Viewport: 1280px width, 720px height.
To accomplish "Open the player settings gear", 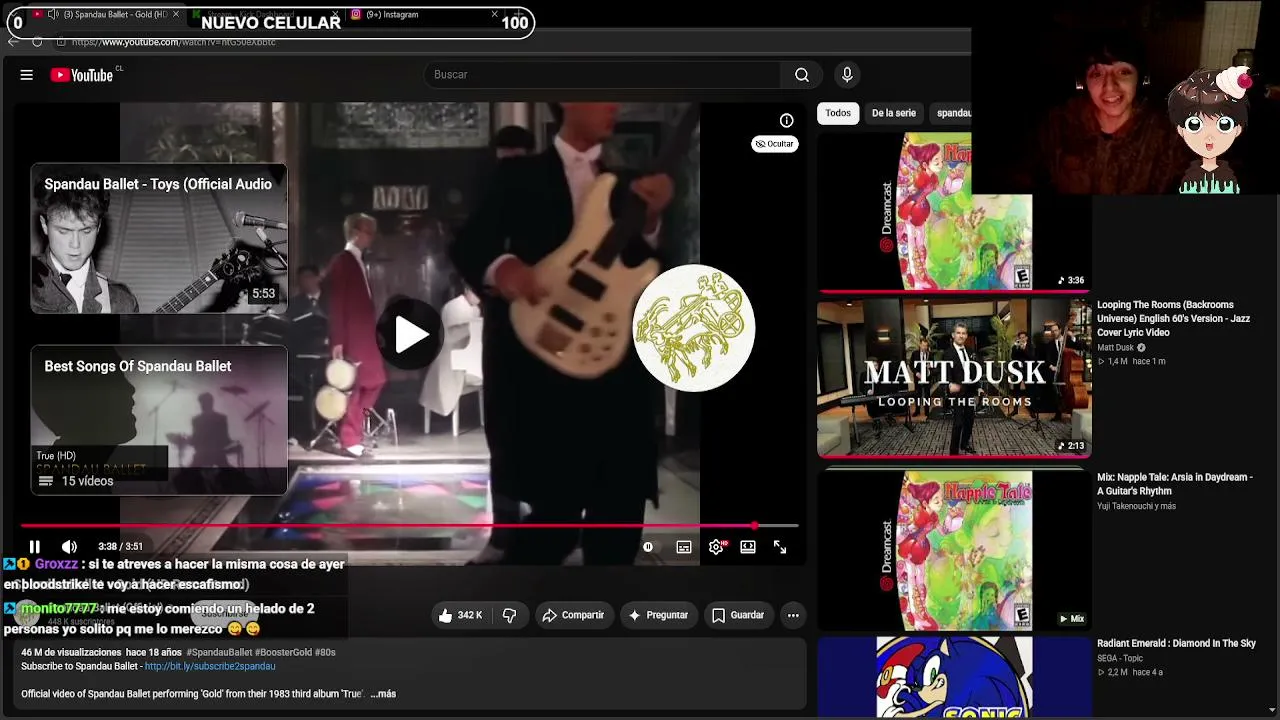I will coord(716,547).
